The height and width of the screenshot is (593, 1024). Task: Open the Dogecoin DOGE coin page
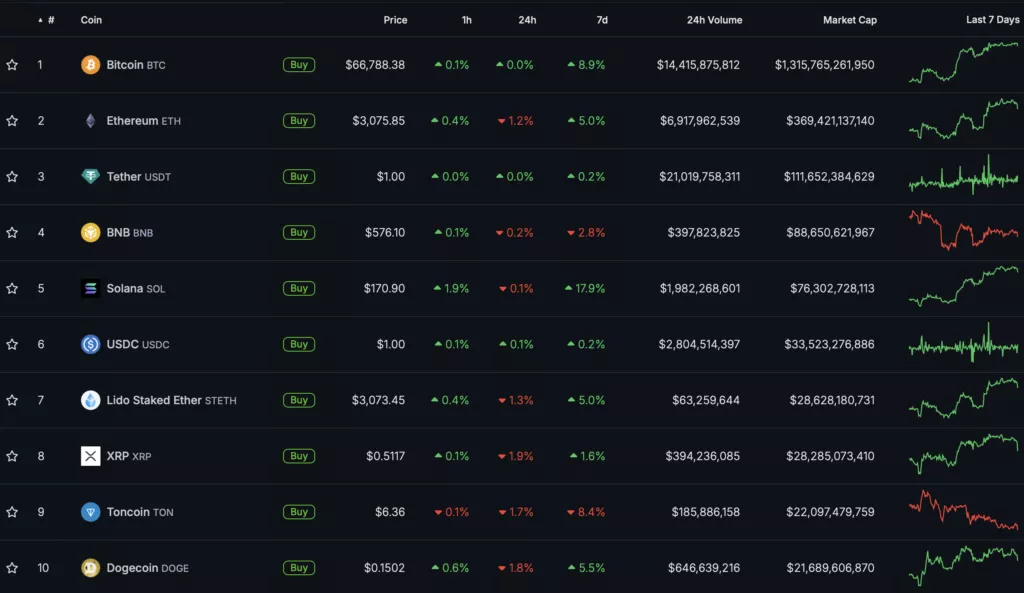[148, 568]
